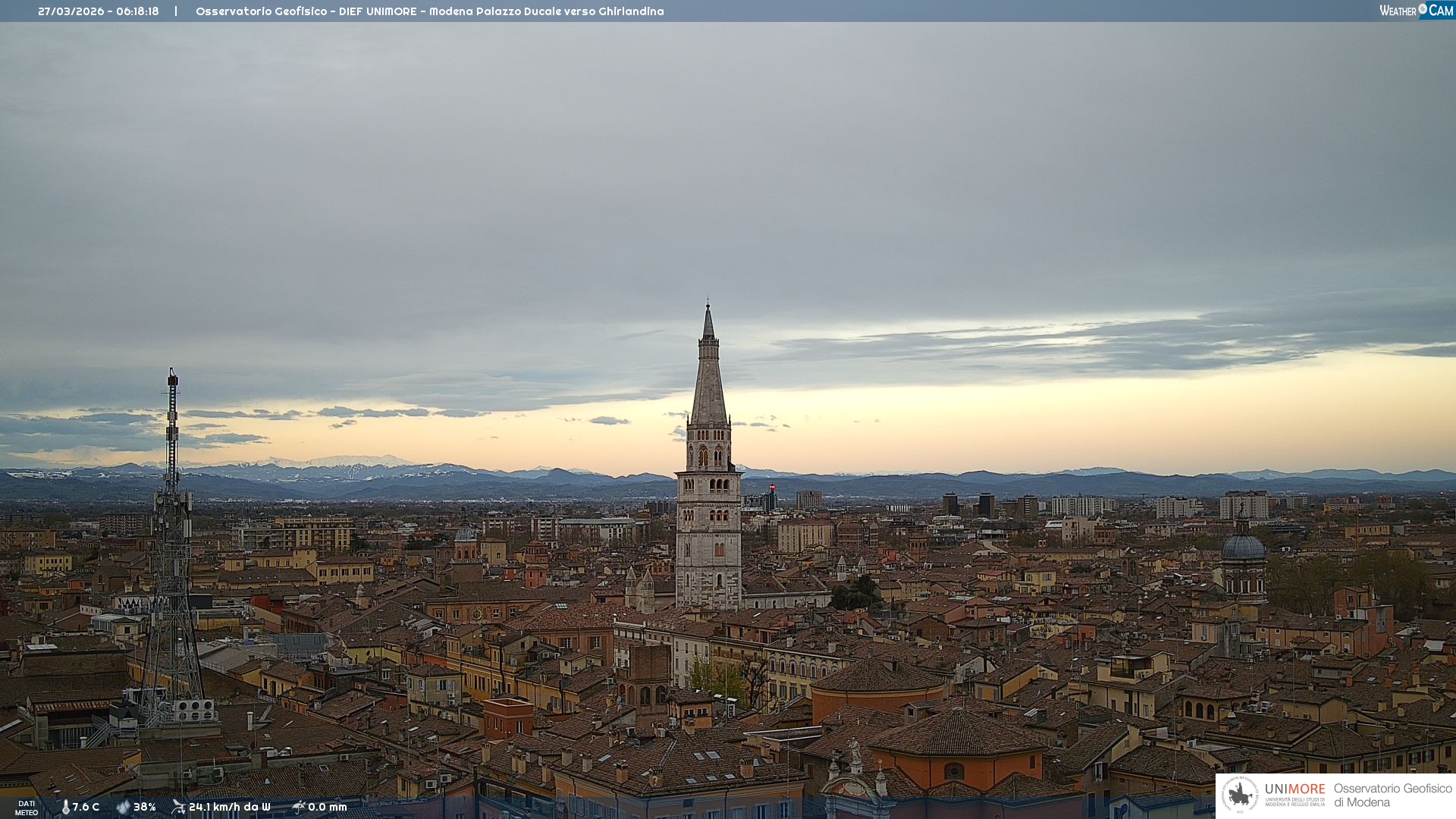Click the rain umbrella icon
The image size is (1456, 819).
(299, 807)
